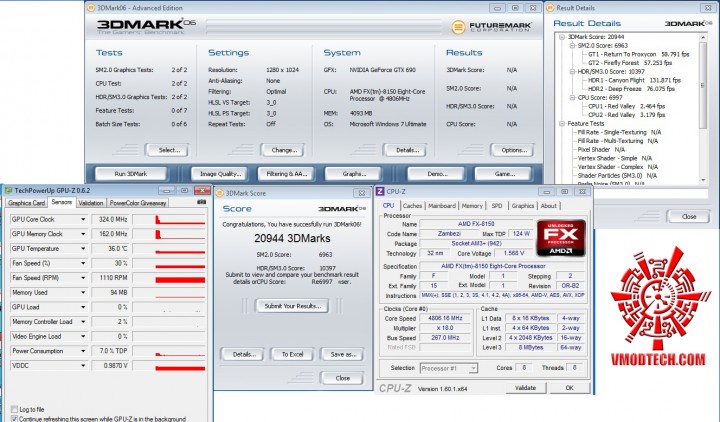The height and width of the screenshot is (422, 720).
Task: Click the Run 3DMark button
Action: pos(131,174)
